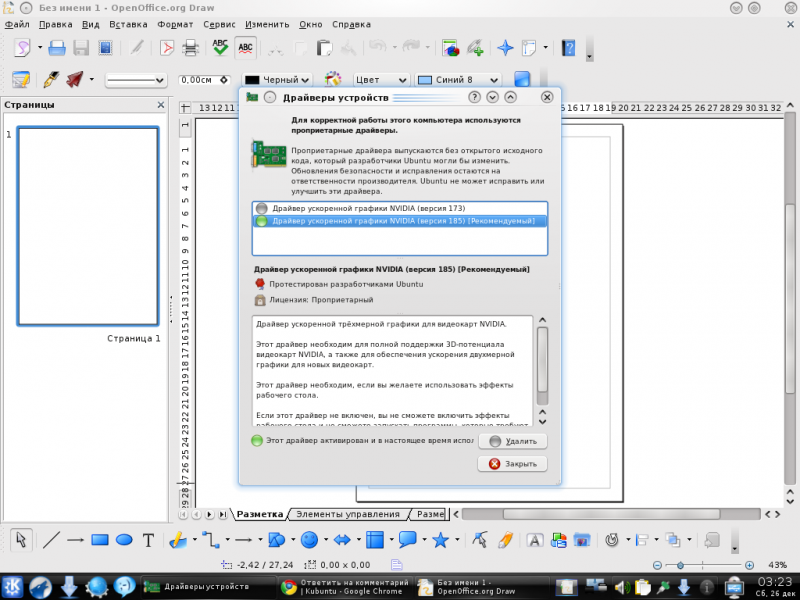The image size is (800, 600).
Task: Switch to Google Chrome taskbar entry
Action: point(345,587)
